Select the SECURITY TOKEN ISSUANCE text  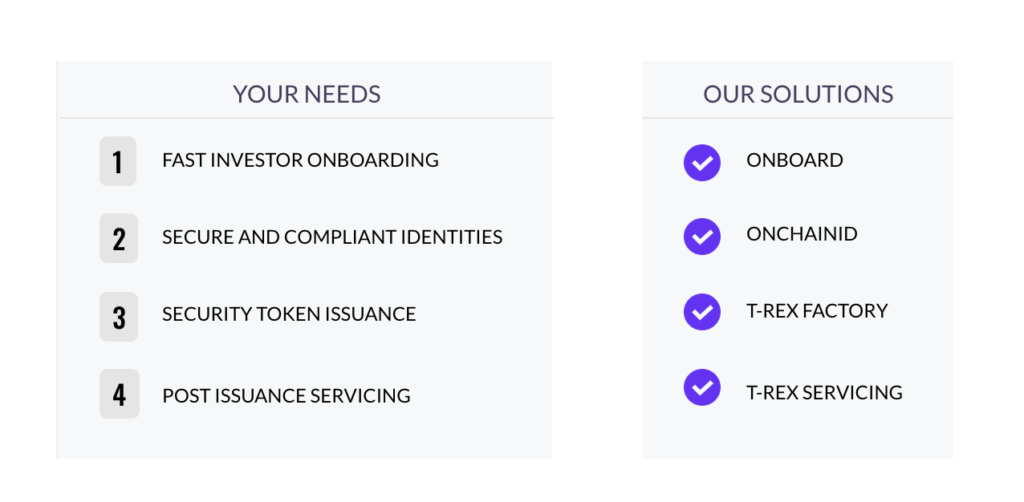click(289, 314)
